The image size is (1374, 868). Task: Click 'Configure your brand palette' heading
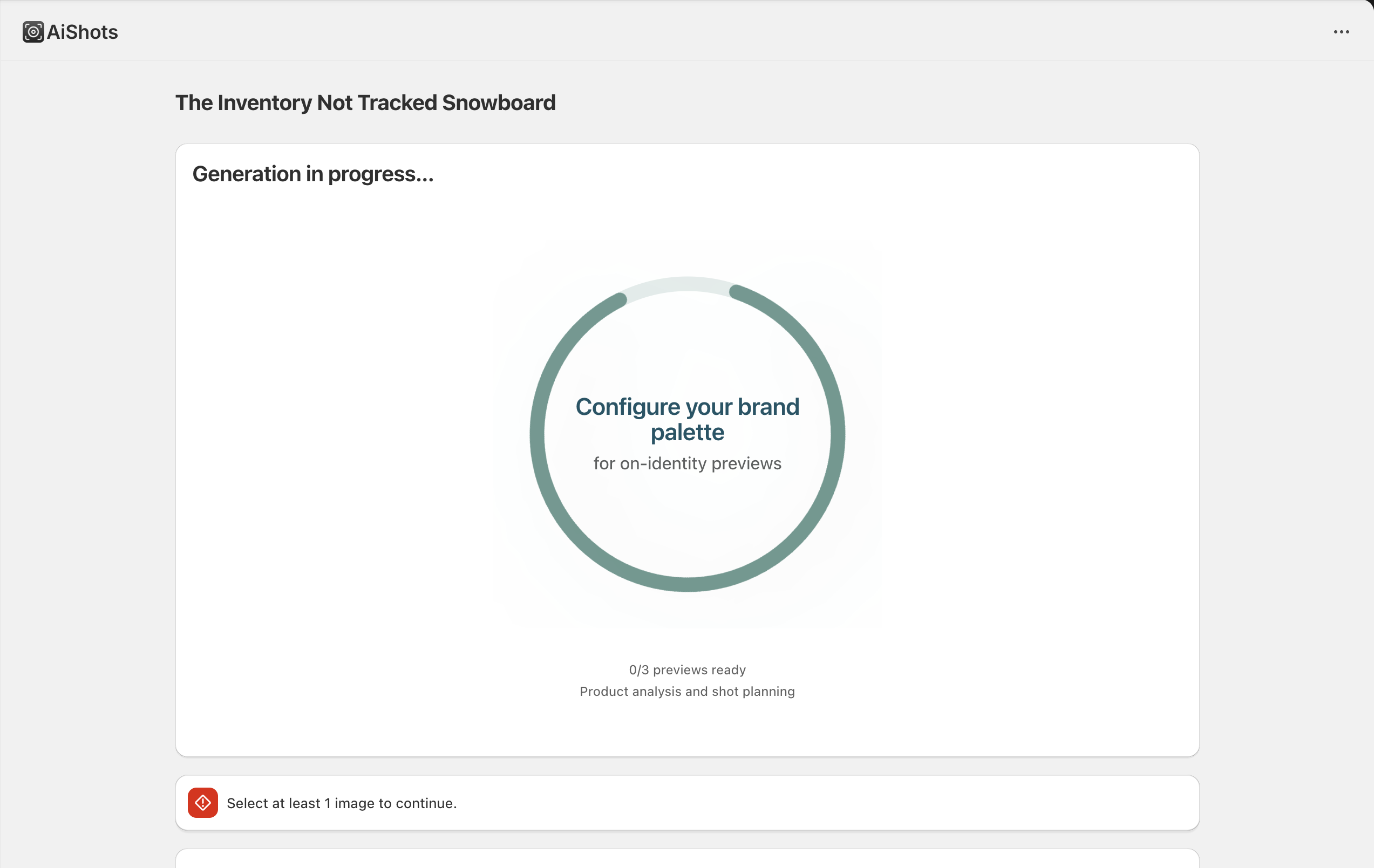click(687, 407)
